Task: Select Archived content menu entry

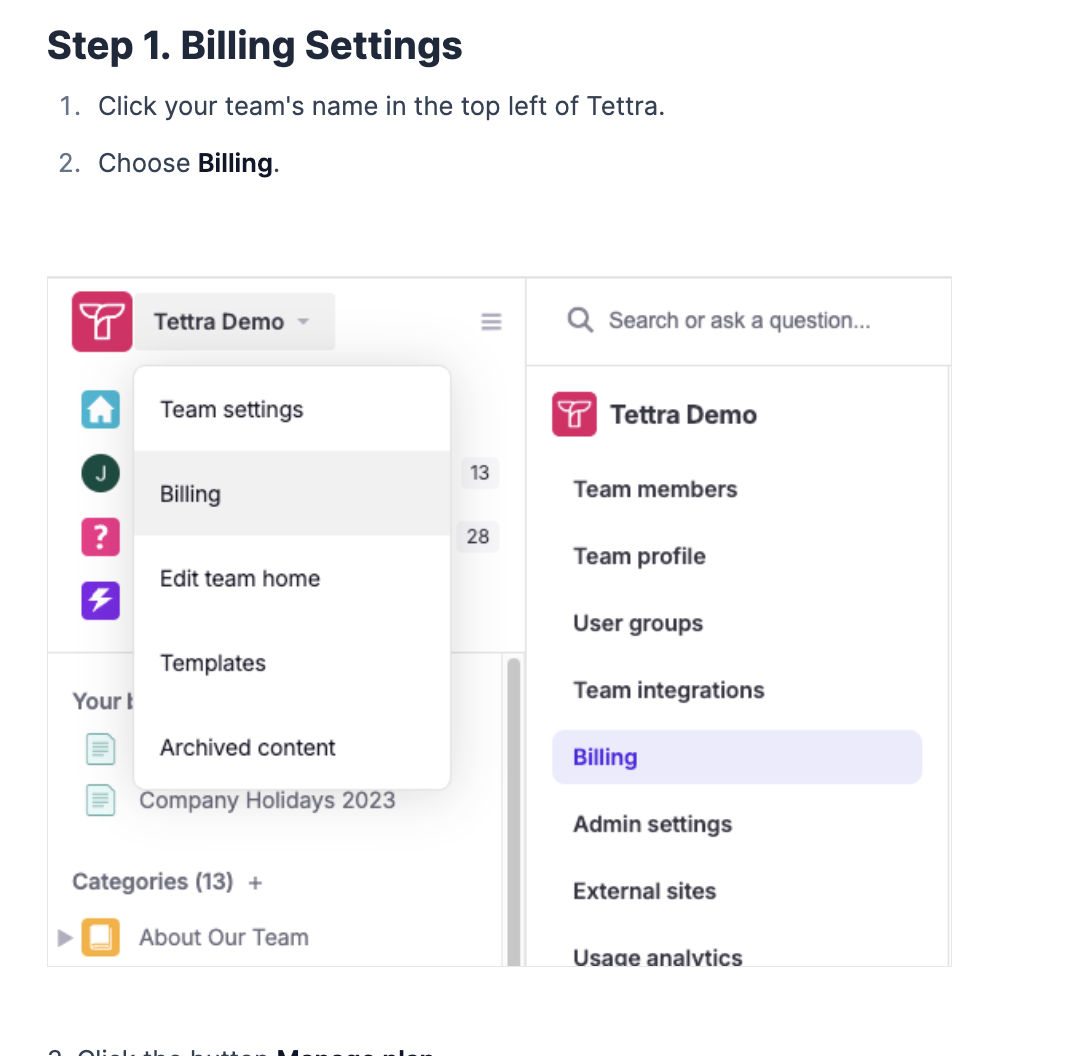Action: pyautogui.click(x=292, y=747)
